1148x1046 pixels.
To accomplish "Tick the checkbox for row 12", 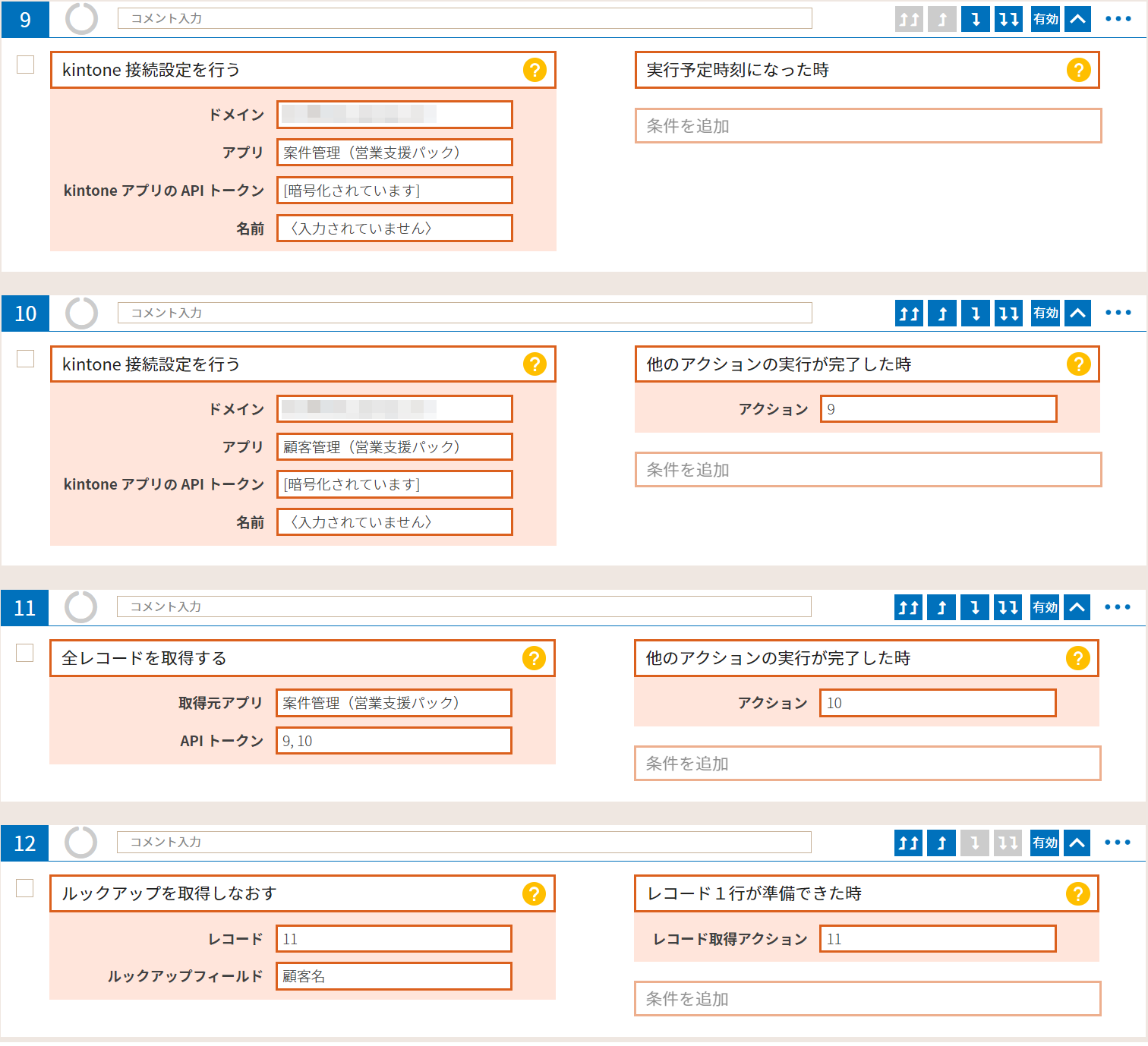I will [x=25, y=888].
